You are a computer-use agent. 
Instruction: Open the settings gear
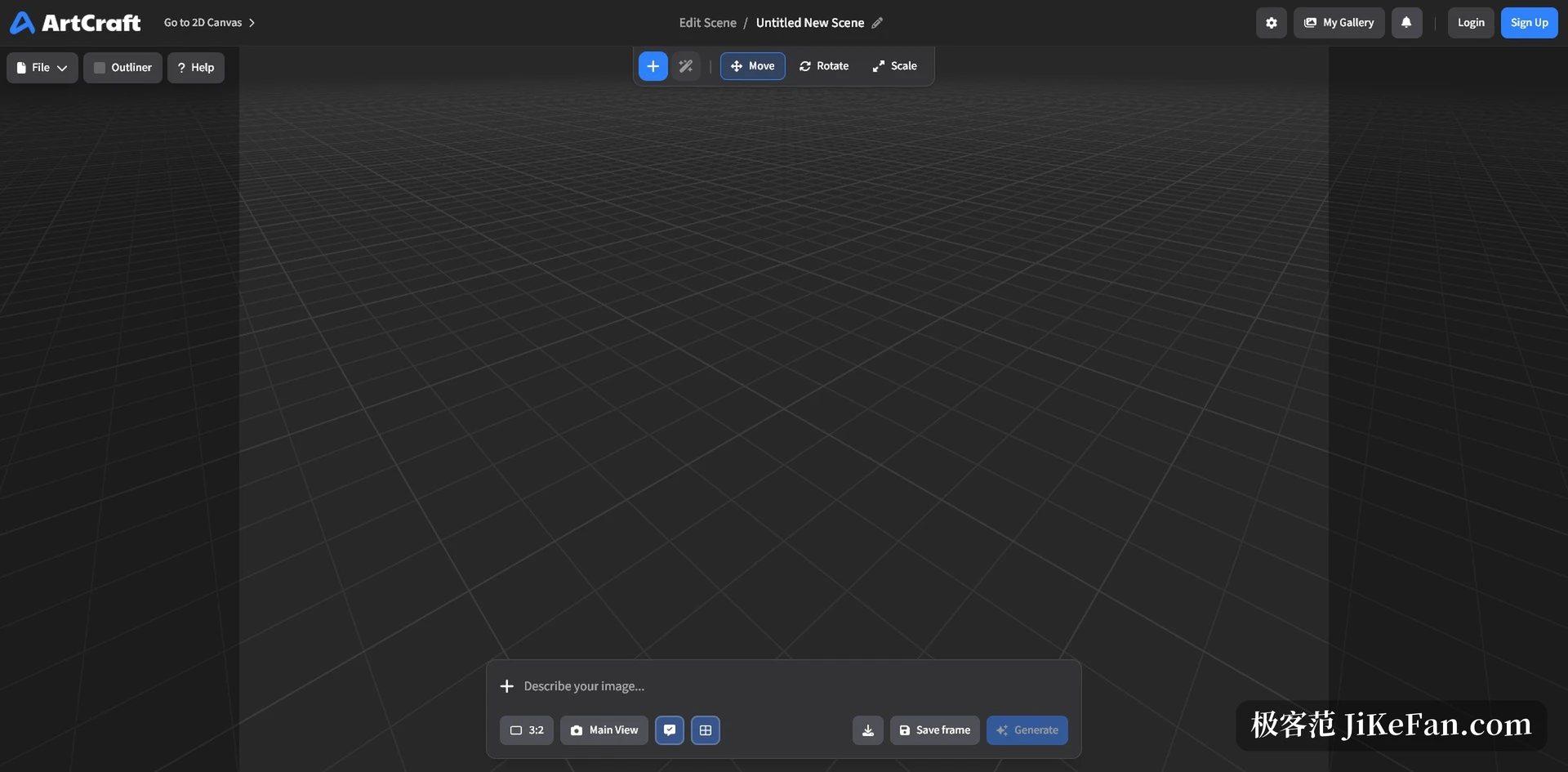1272,23
